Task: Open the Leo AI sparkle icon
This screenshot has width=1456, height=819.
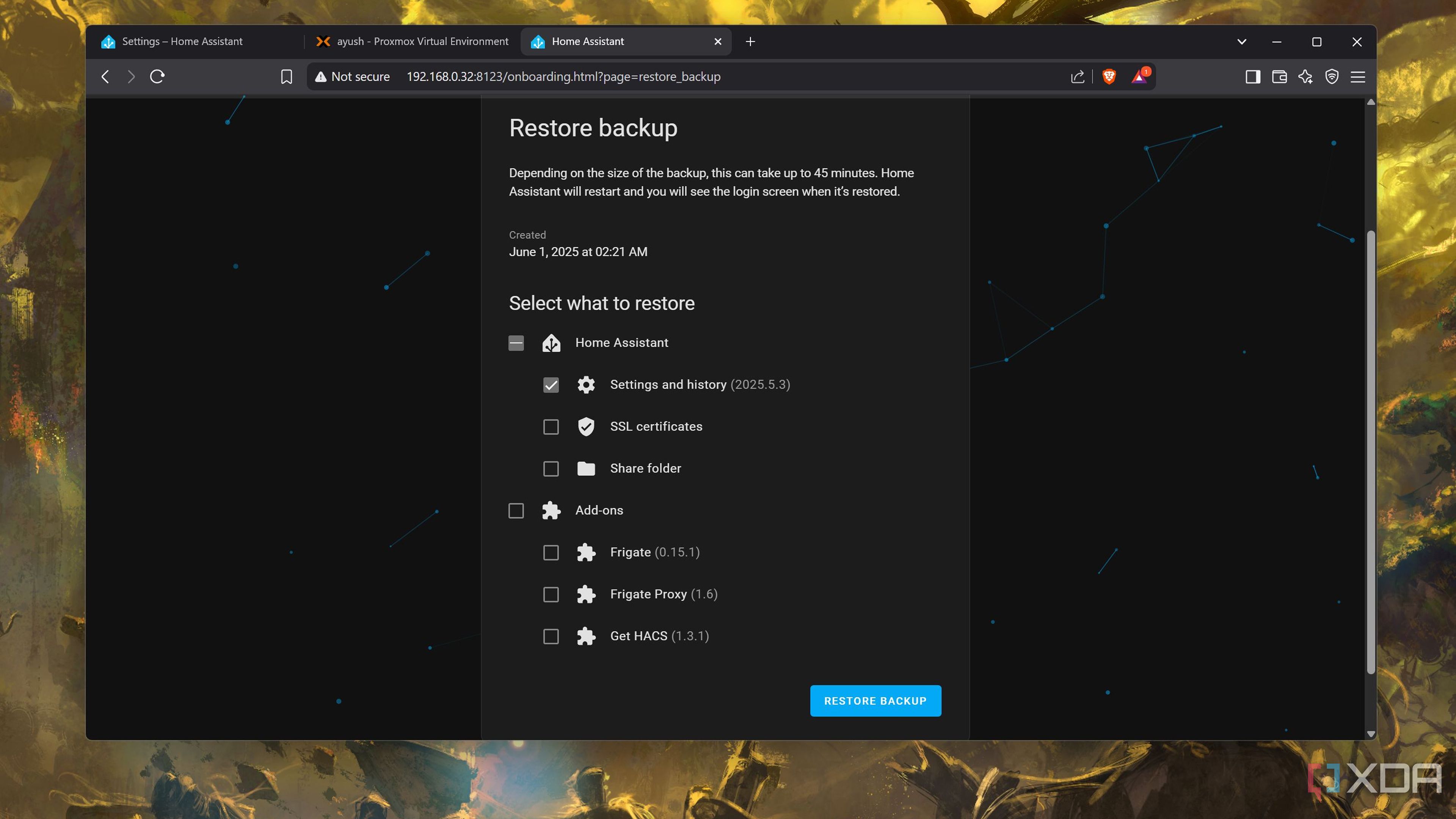Action: point(1305,77)
